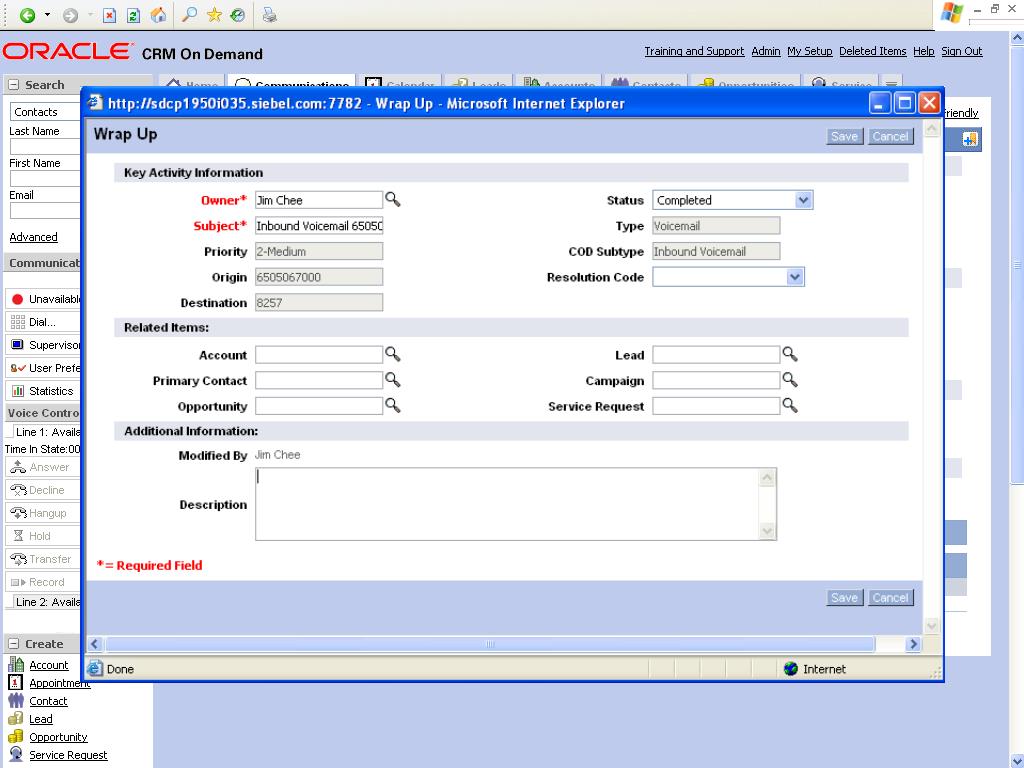Open the Dial keypad button

(x=42, y=322)
